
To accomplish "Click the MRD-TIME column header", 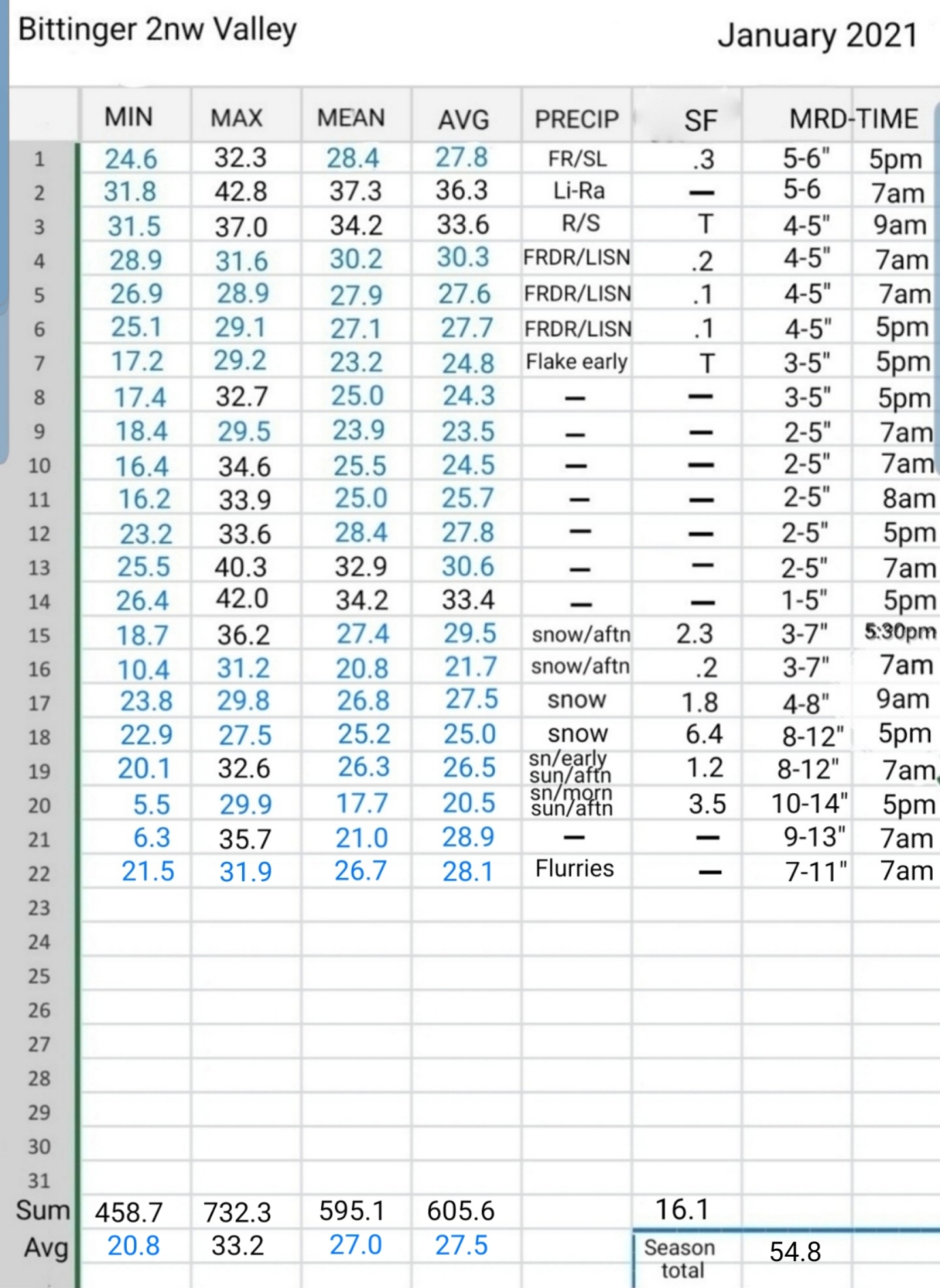I will tap(853, 119).
